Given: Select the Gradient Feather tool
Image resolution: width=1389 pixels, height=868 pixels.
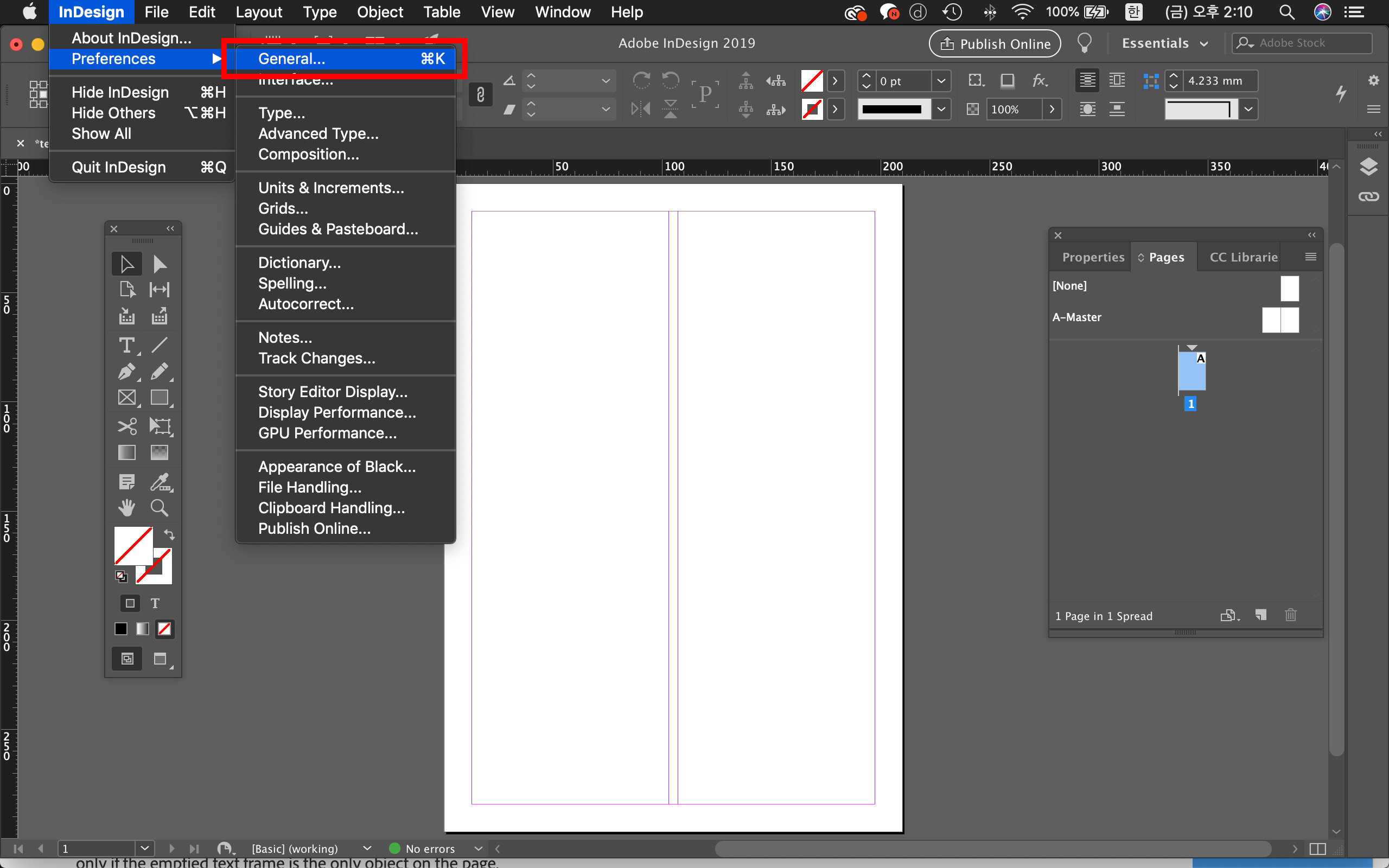Looking at the screenshot, I should click(160, 453).
